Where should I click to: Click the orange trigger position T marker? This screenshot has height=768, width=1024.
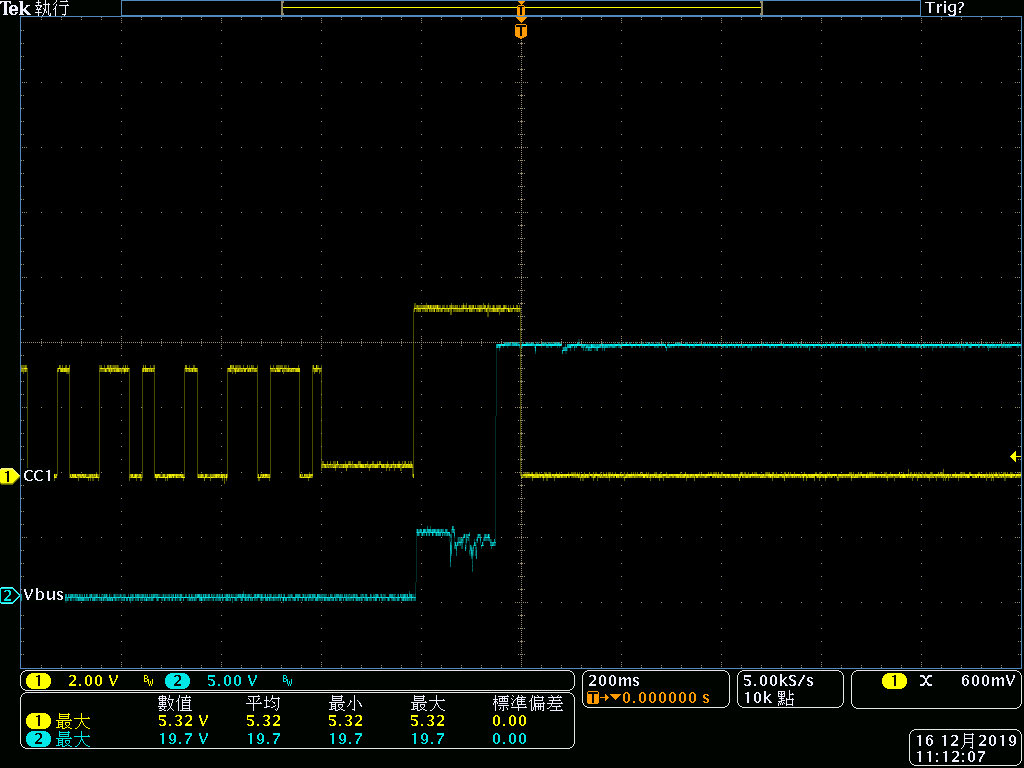point(520,31)
